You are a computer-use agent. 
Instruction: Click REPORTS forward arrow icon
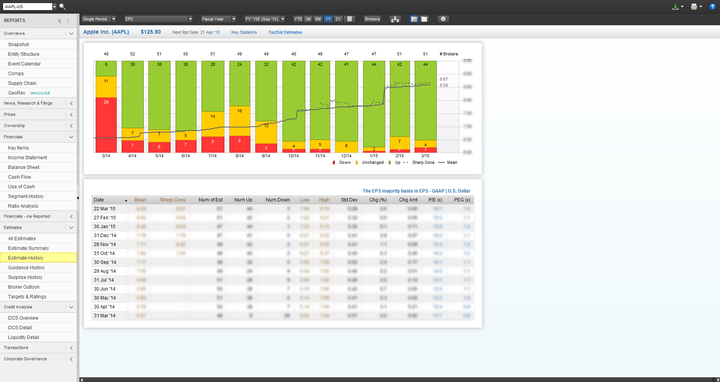click(68, 21)
